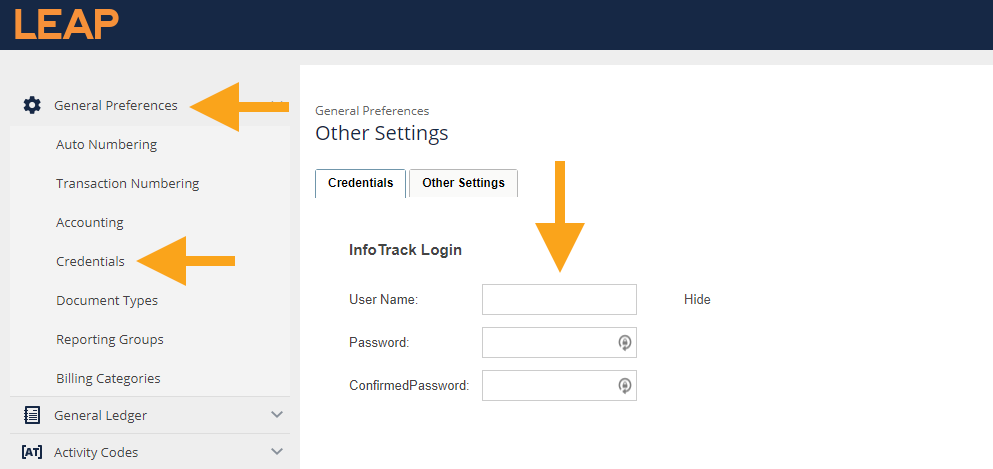Open Auto Numbering in the sidebar

tap(106, 144)
